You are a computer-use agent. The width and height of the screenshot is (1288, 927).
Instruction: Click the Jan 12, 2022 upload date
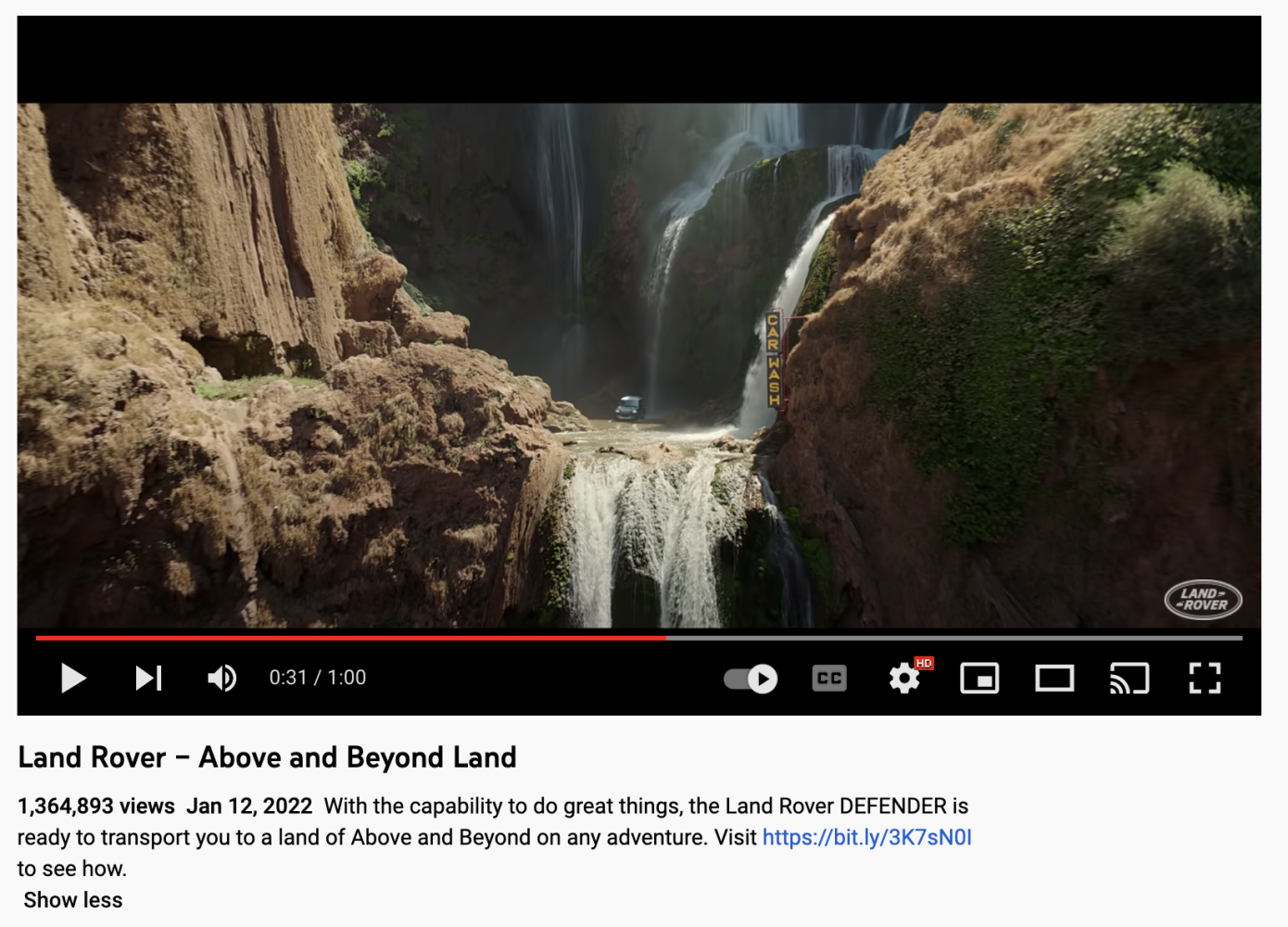point(249,806)
